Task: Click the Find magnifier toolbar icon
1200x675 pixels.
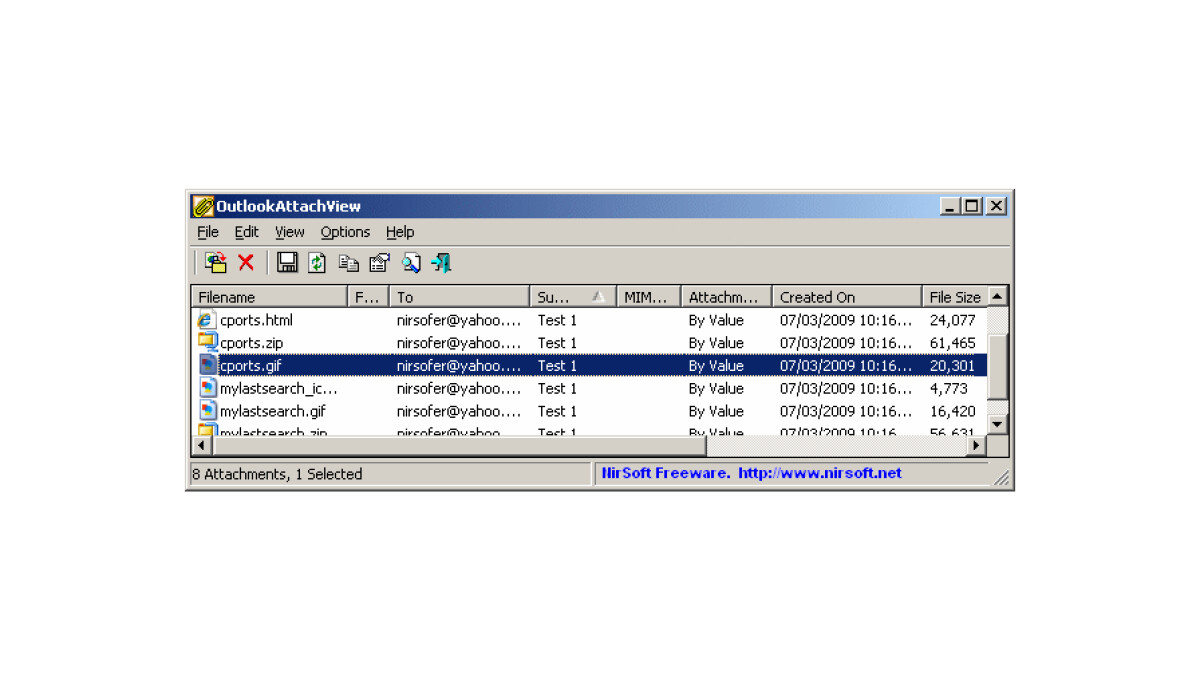Action: pyautogui.click(x=410, y=263)
